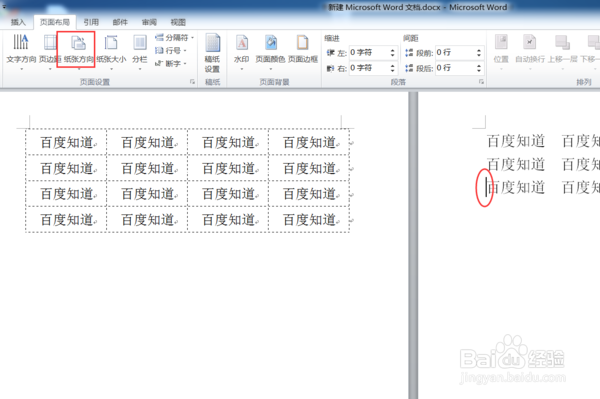The image size is (600, 399).
Task: Click the spacing after (段后) spinner arrows
Action: [x=479, y=68]
